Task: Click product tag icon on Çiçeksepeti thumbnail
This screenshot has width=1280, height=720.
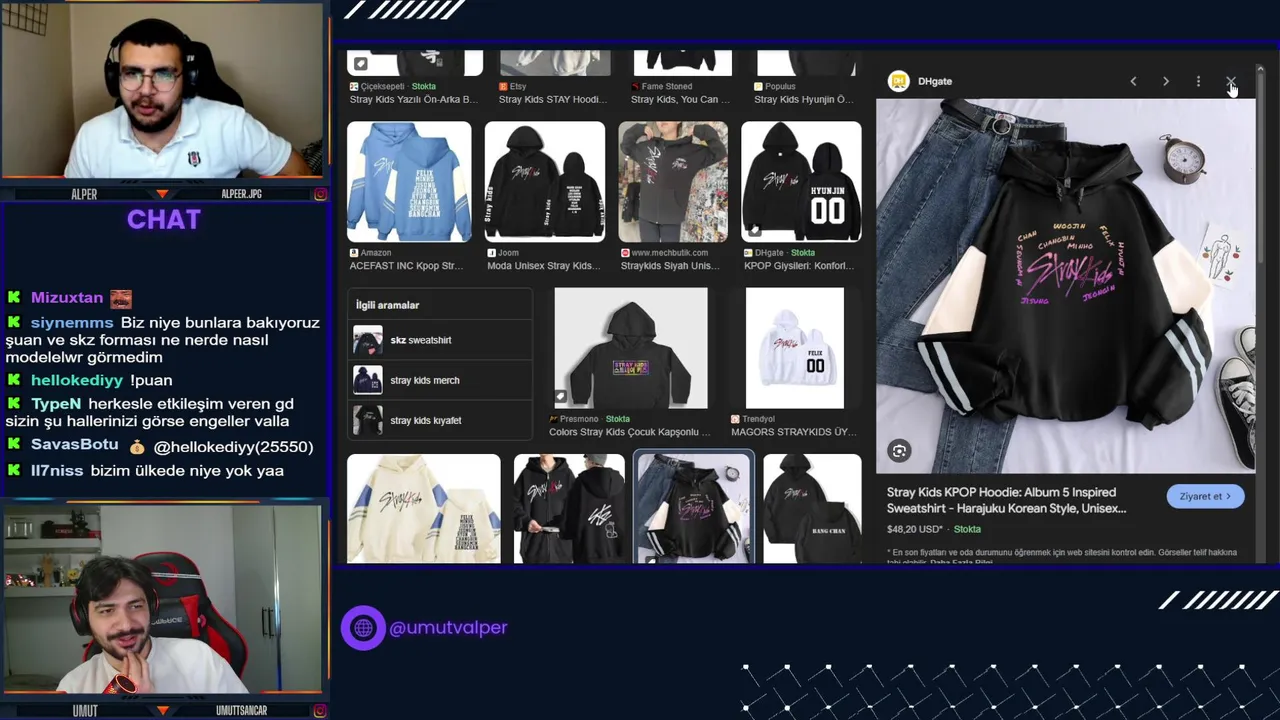Action: tap(360, 63)
